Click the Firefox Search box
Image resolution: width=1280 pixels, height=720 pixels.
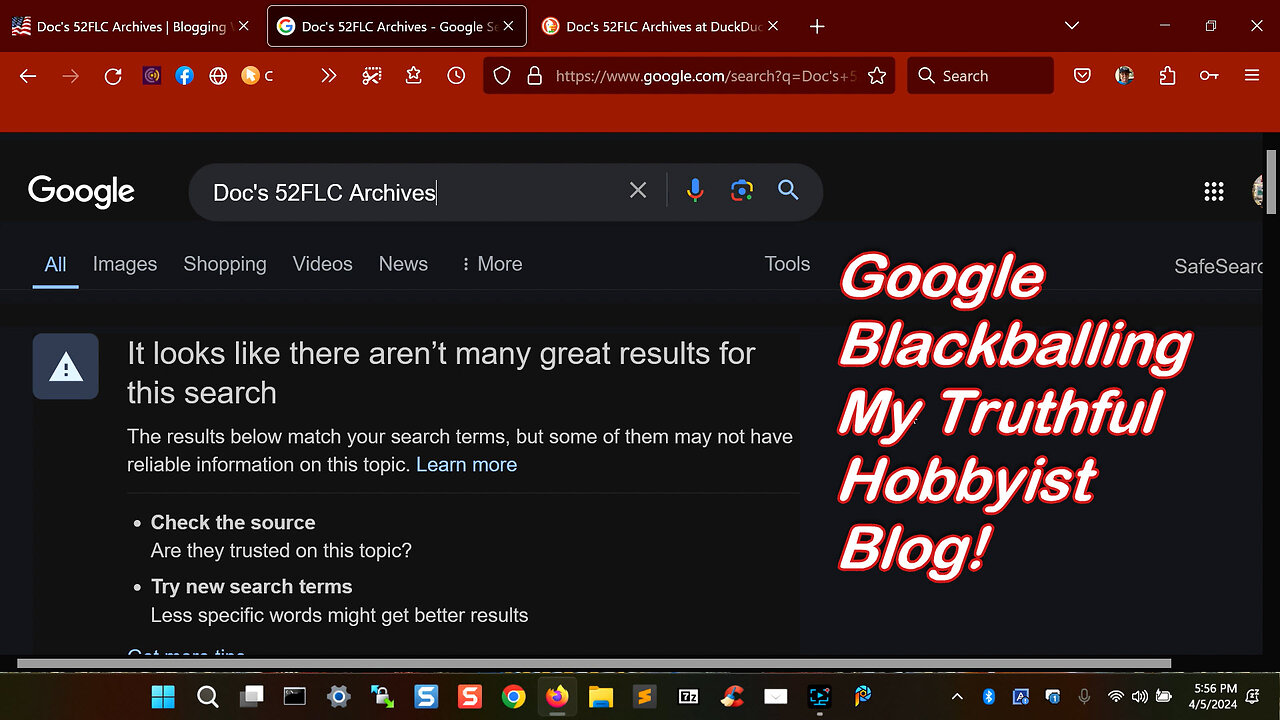coord(980,76)
